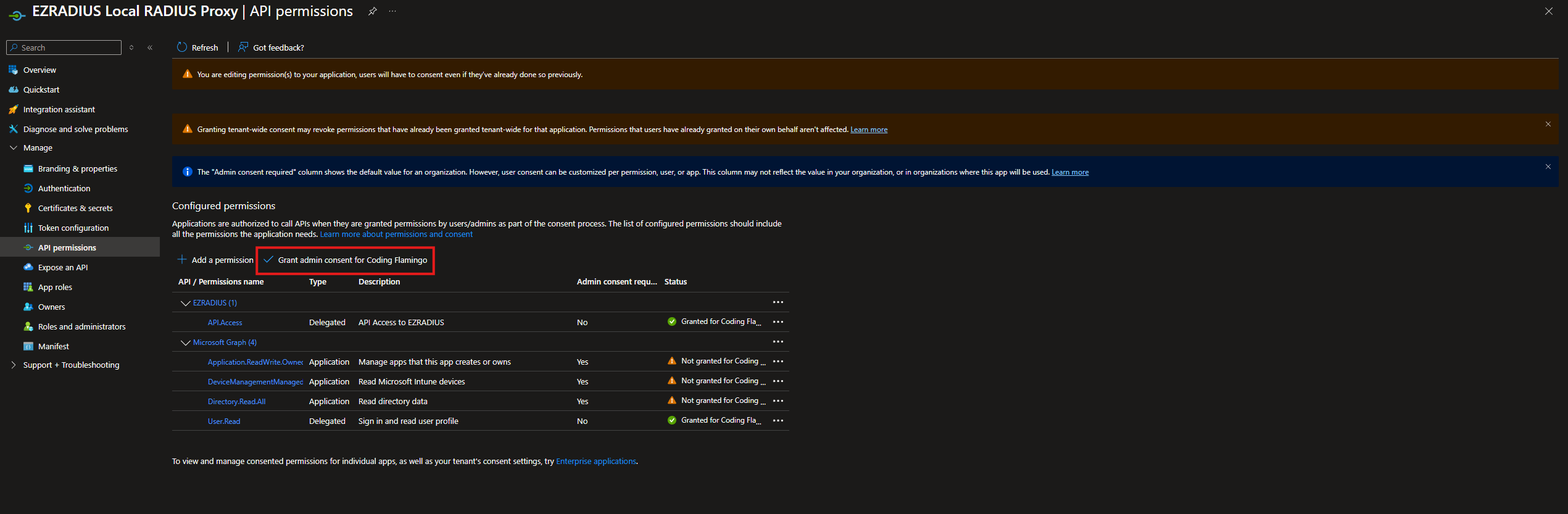Open Quickstart page
Viewport: 1568px width, 514px height.
pyautogui.click(x=41, y=89)
